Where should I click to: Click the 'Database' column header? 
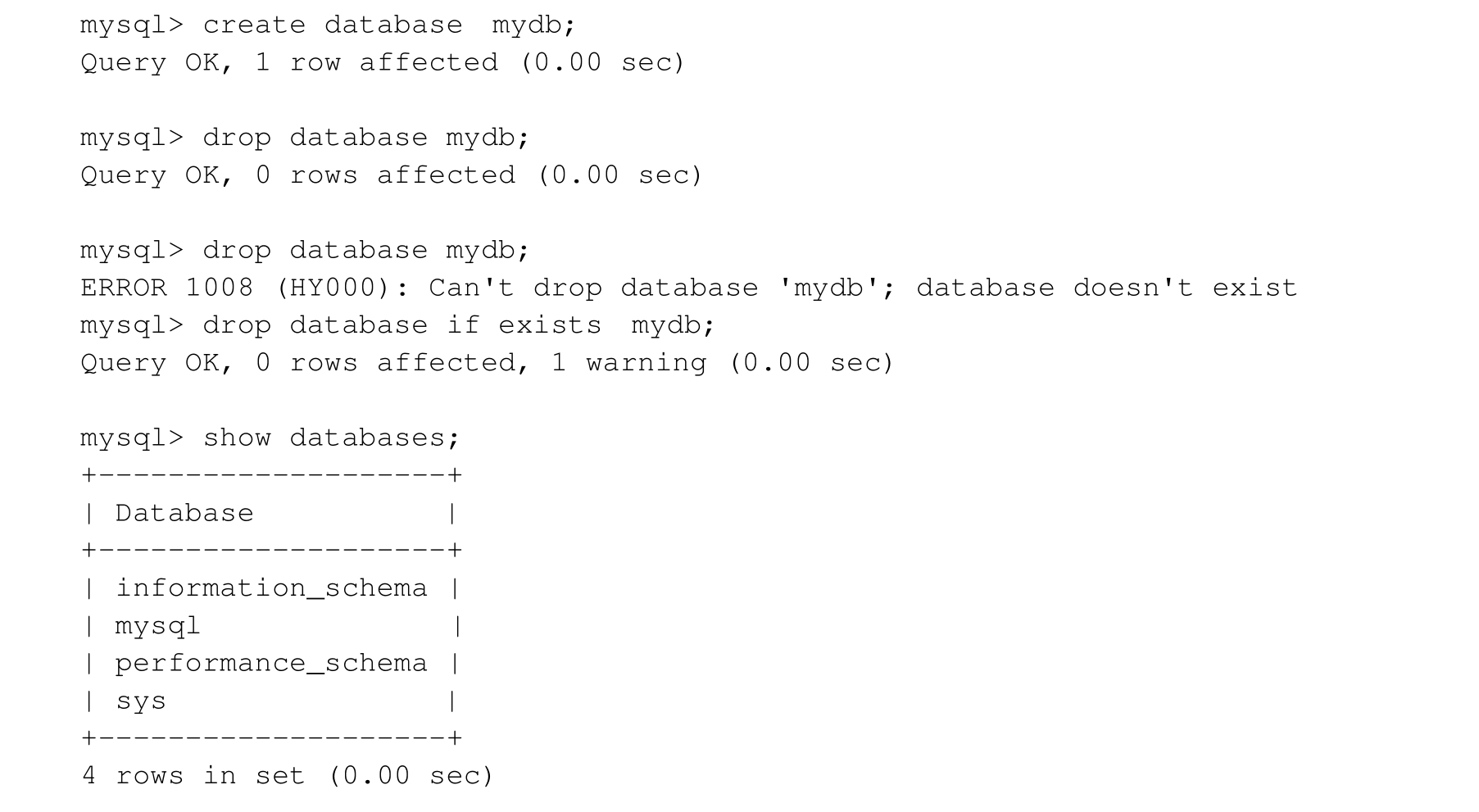tap(184, 514)
